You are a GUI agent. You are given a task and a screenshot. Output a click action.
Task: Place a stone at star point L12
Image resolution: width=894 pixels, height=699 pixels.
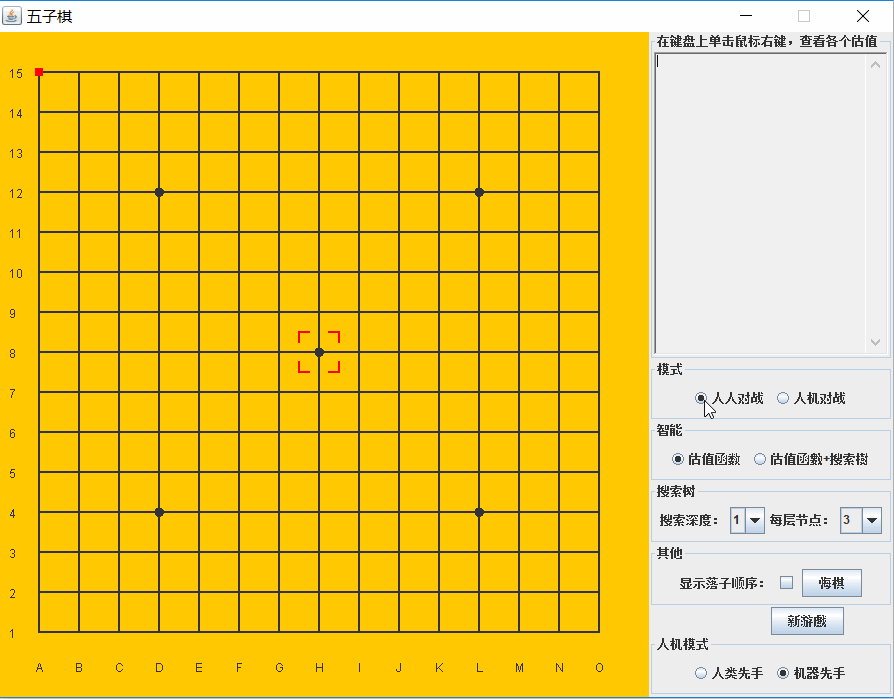tap(479, 192)
